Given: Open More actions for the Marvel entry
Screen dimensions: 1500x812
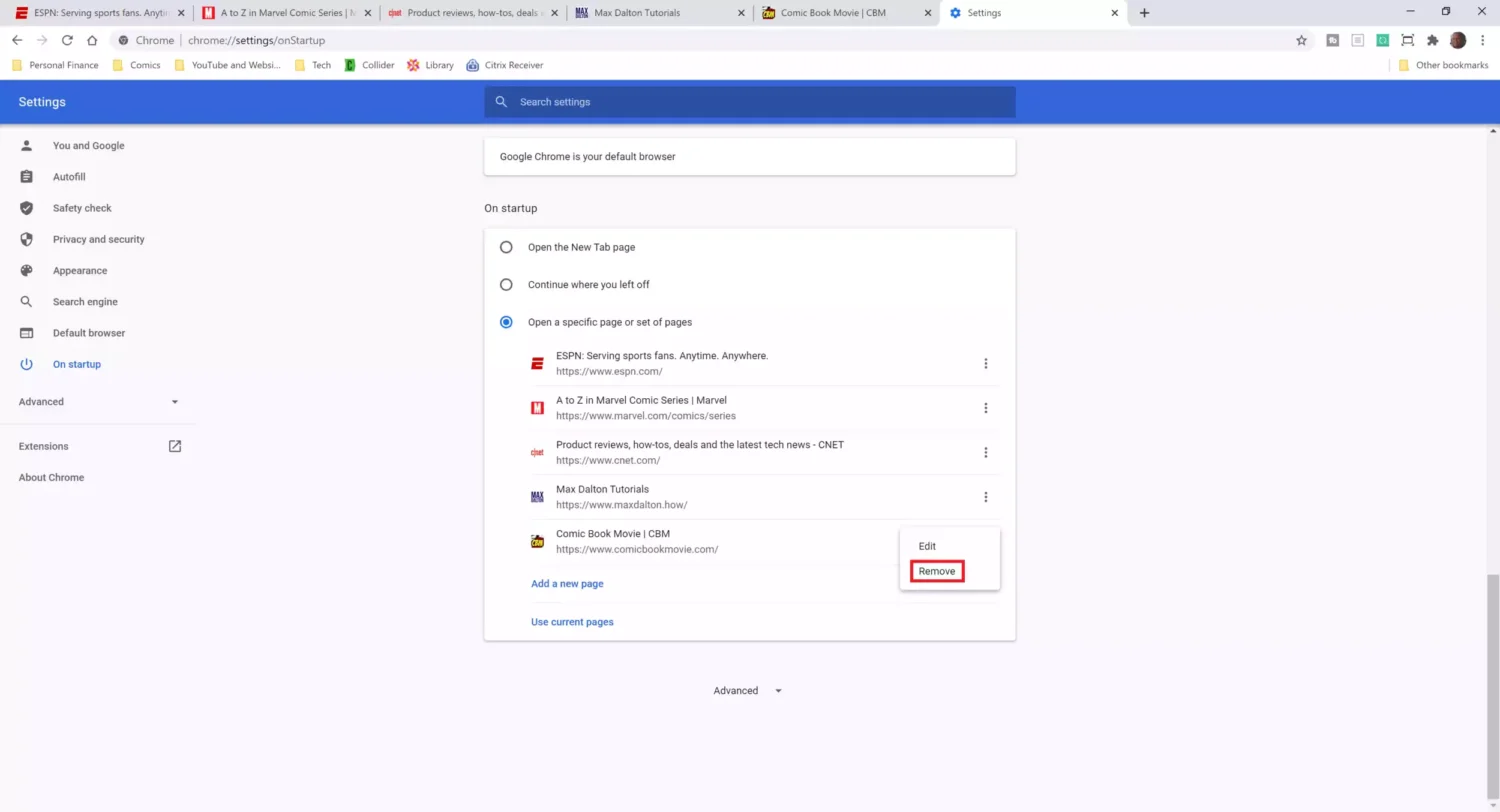Looking at the screenshot, I should (985, 408).
